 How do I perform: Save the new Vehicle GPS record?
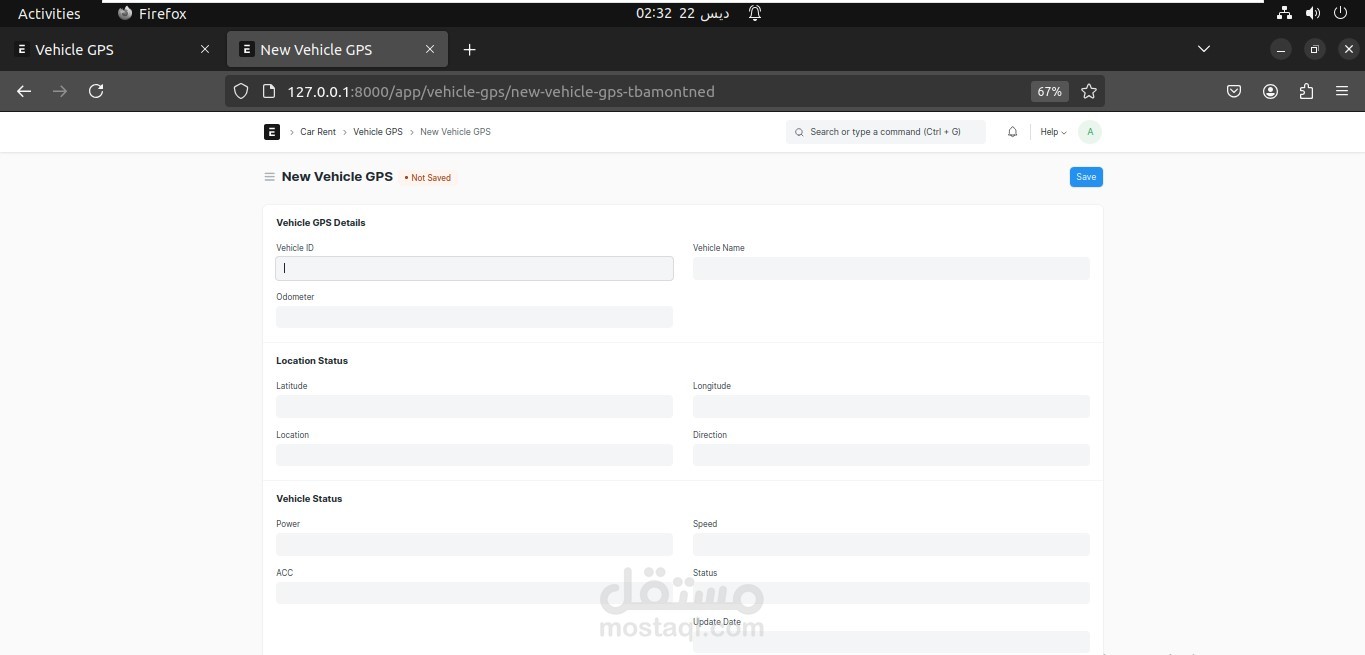pos(1086,176)
